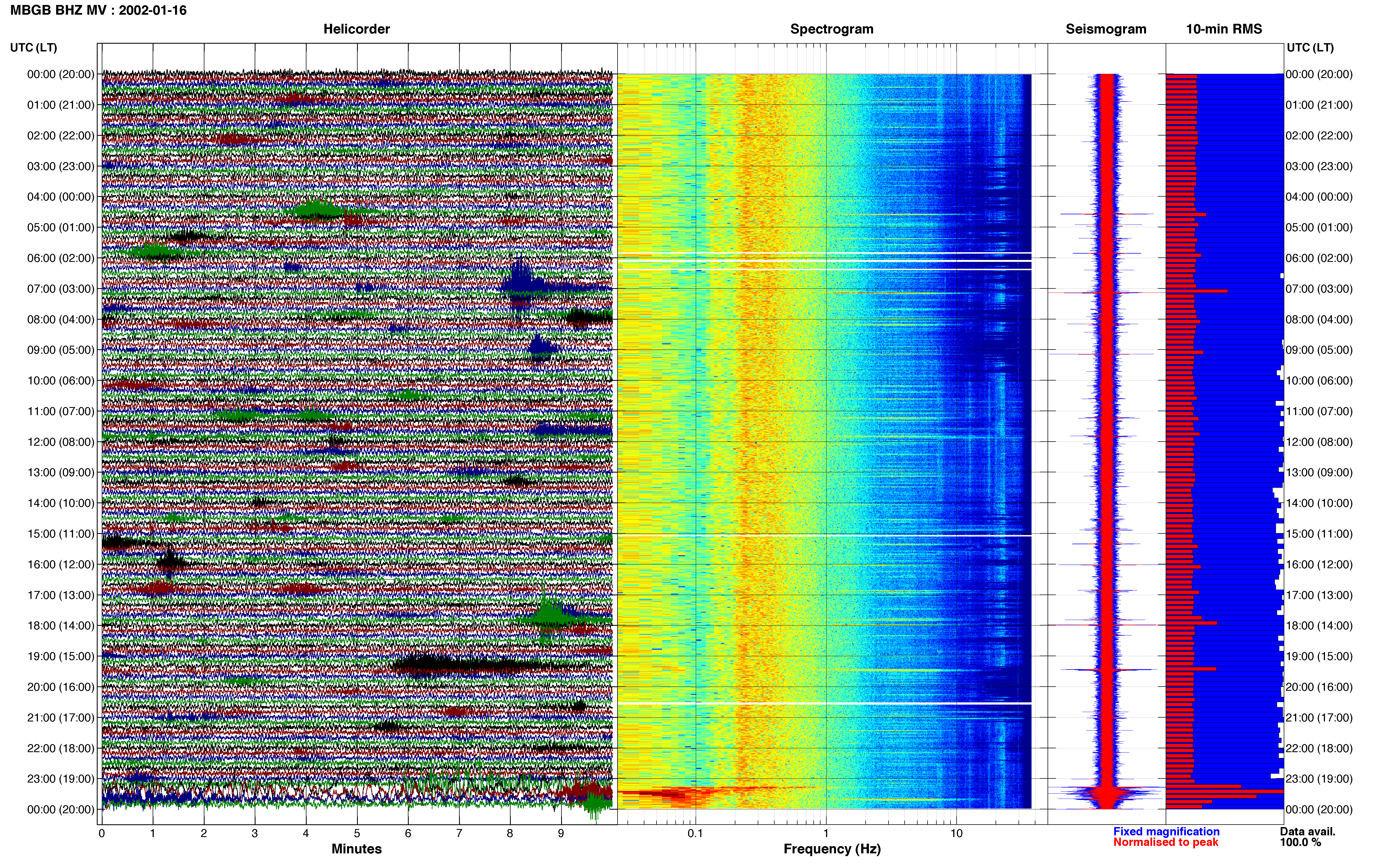Click the 0.1 frequency tick label
1388x868 pixels.
pos(695,833)
